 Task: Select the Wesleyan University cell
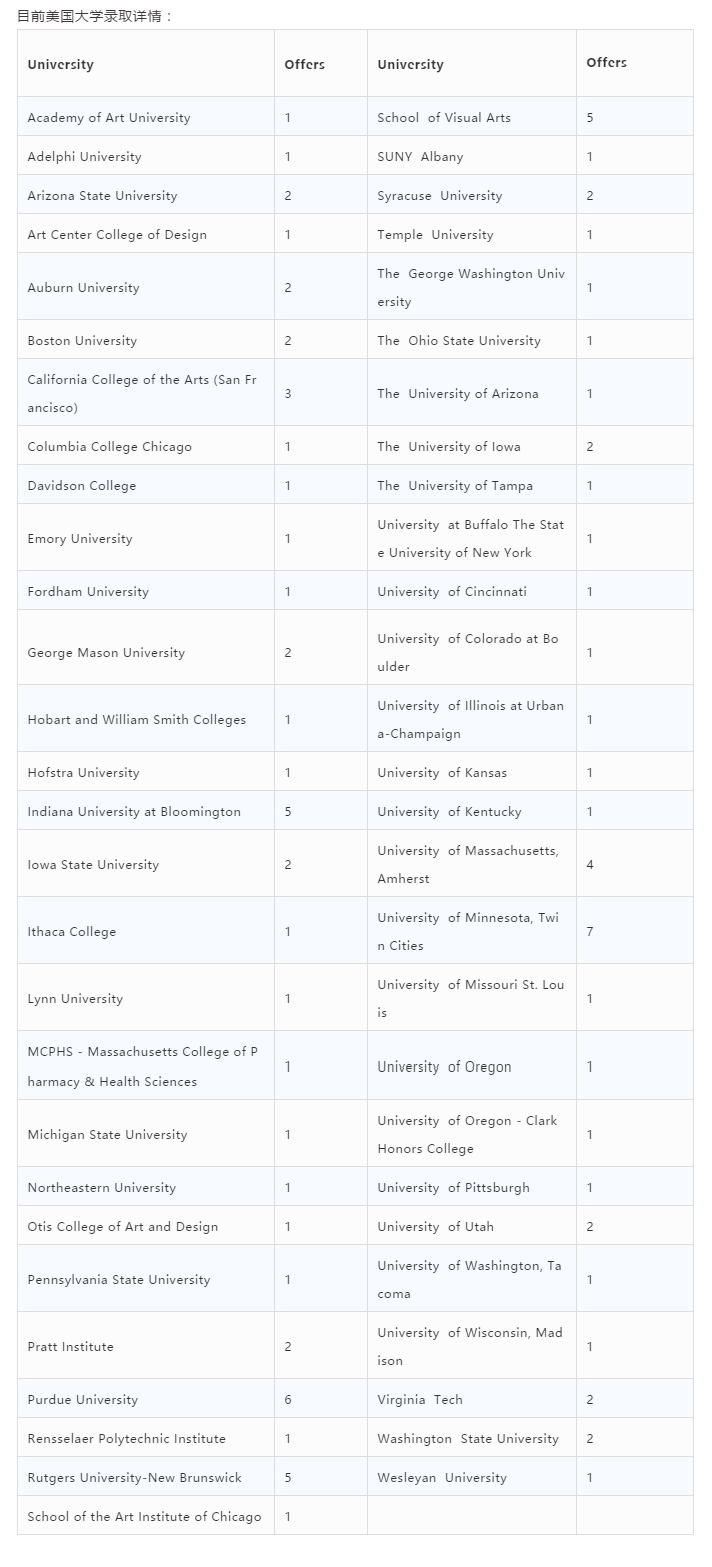[x=471, y=1477]
